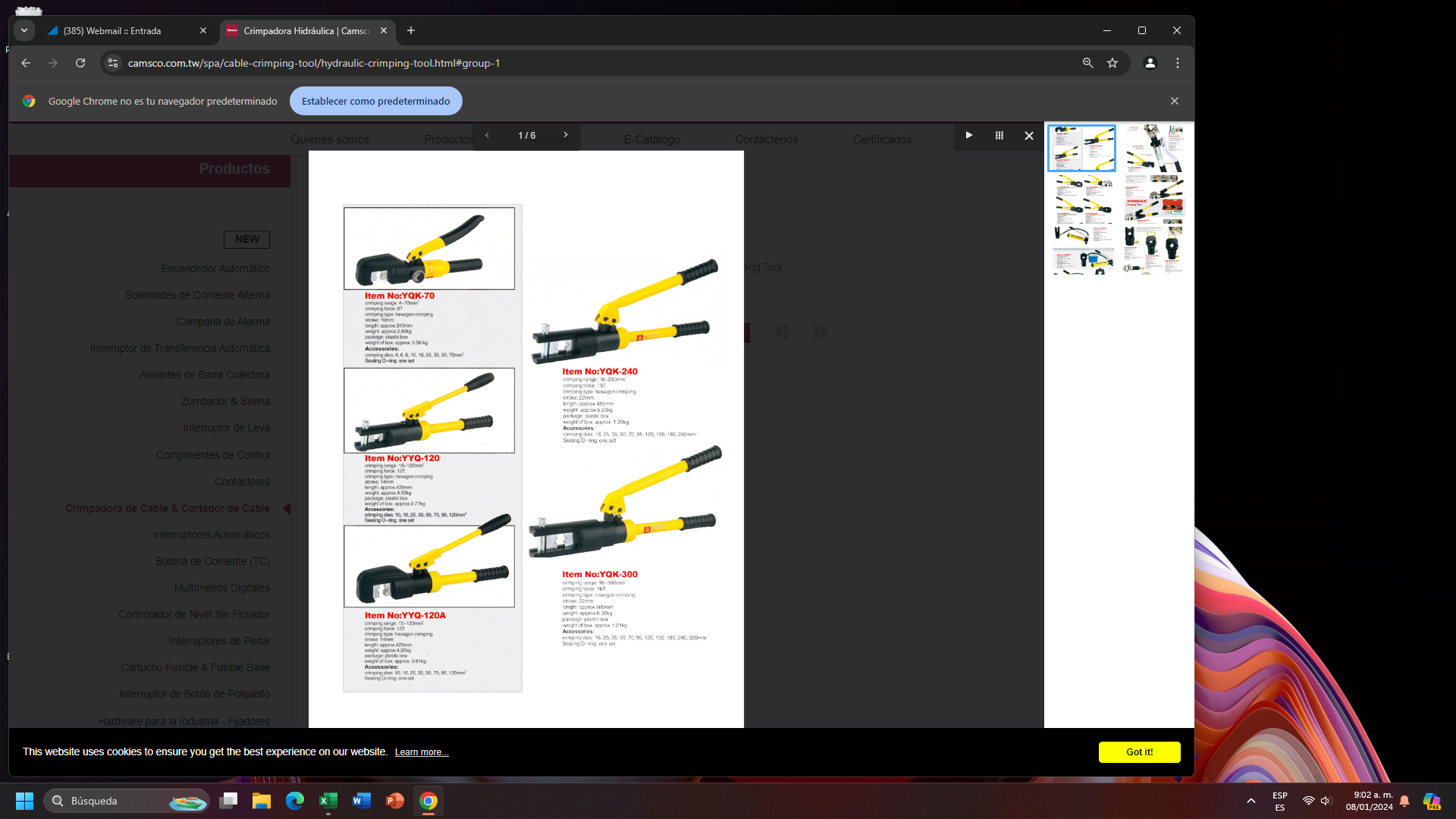Open a new browser tab
The image size is (1456, 819).
point(411,31)
